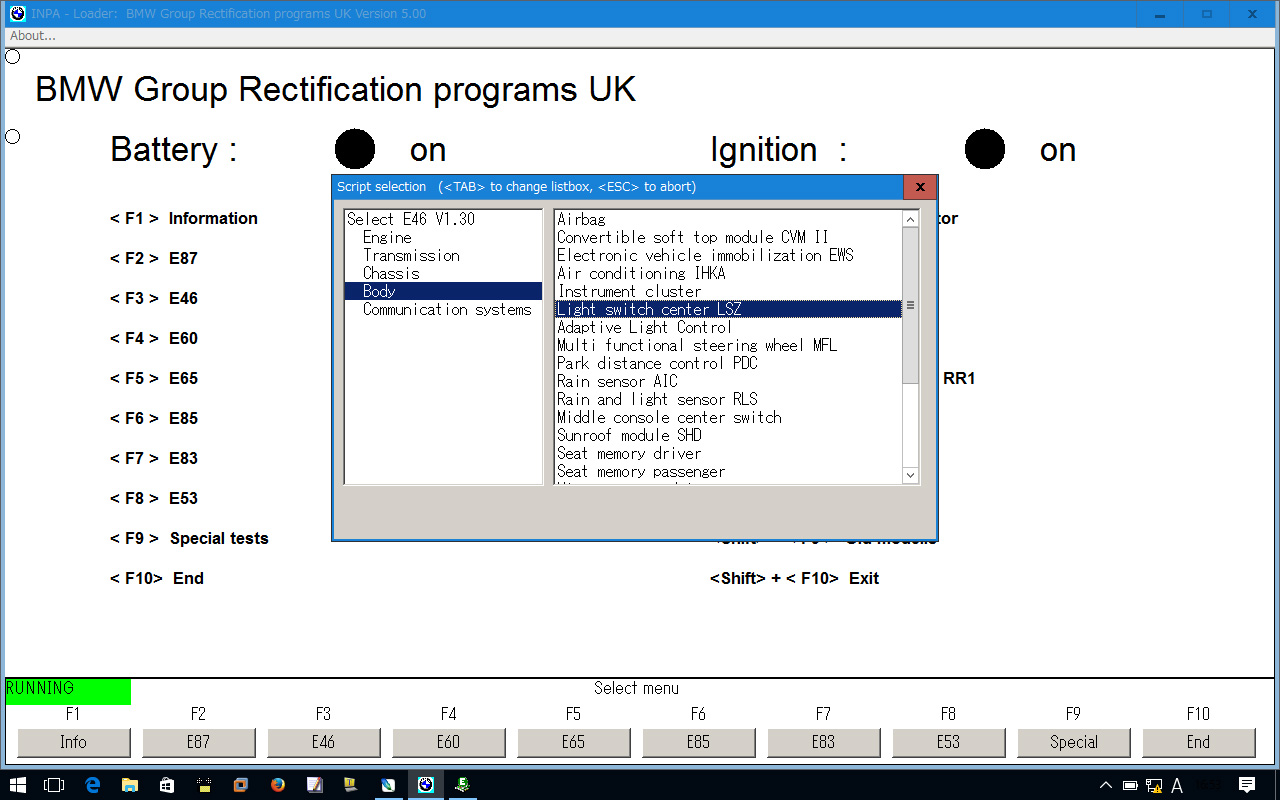Launch Microsoft Edge from the taskbar
The width and height of the screenshot is (1280, 800).
tap(93, 785)
